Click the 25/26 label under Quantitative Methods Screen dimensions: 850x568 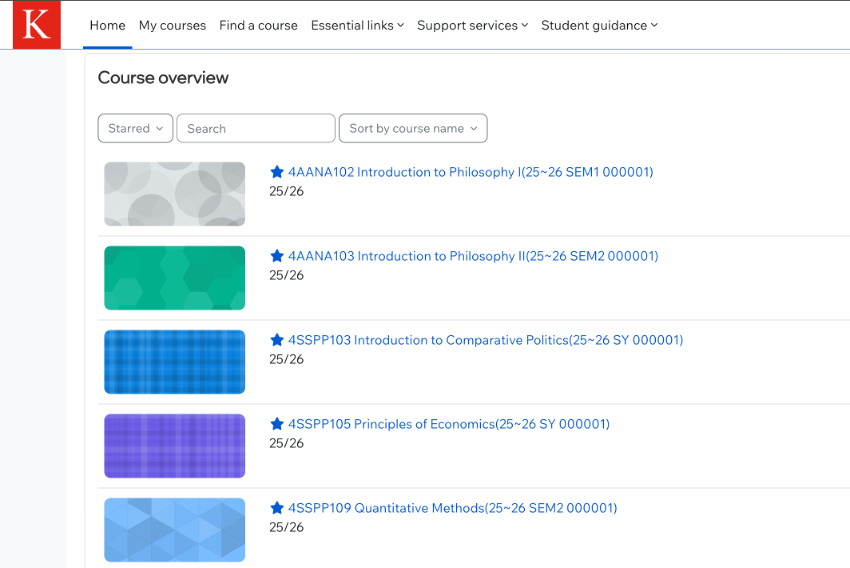pos(286,527)
